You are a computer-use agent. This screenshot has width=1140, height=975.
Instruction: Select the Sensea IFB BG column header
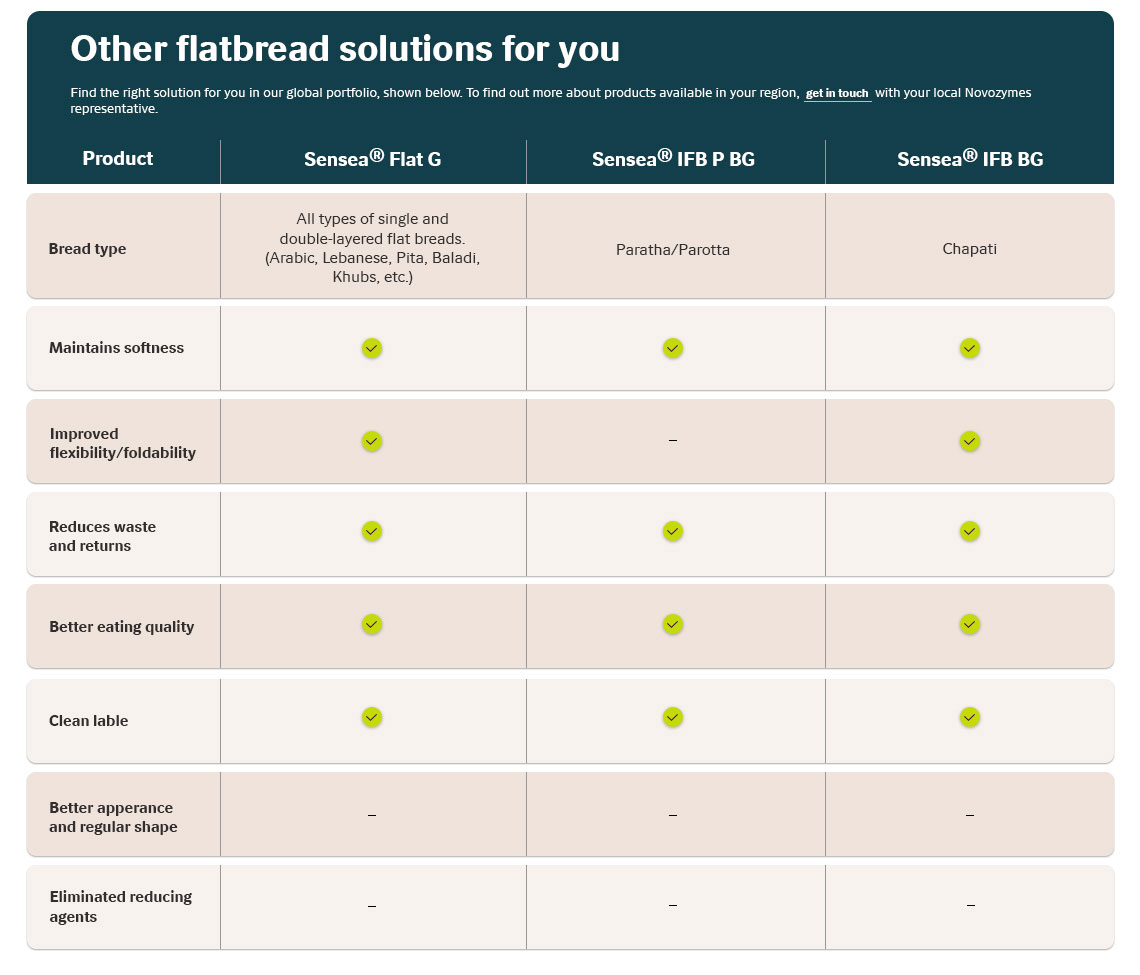point(970,159)
